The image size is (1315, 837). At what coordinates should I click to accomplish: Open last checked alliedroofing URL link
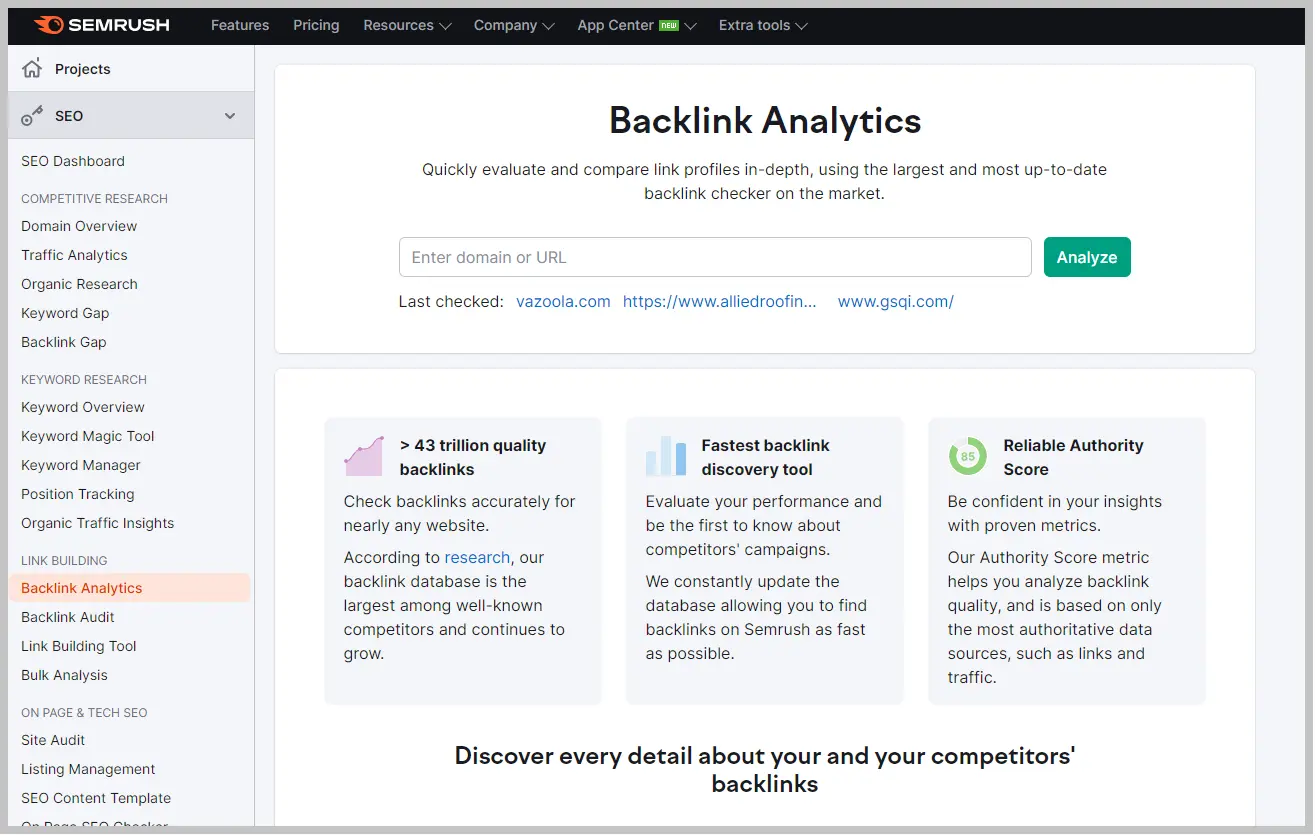tap(720, 301)
